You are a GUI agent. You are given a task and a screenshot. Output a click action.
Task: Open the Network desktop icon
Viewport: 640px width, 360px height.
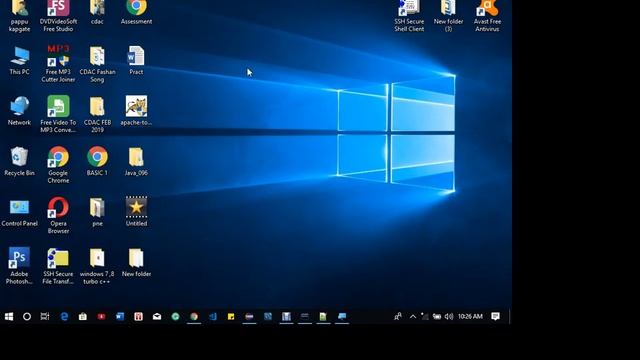(x=19, y=111)
